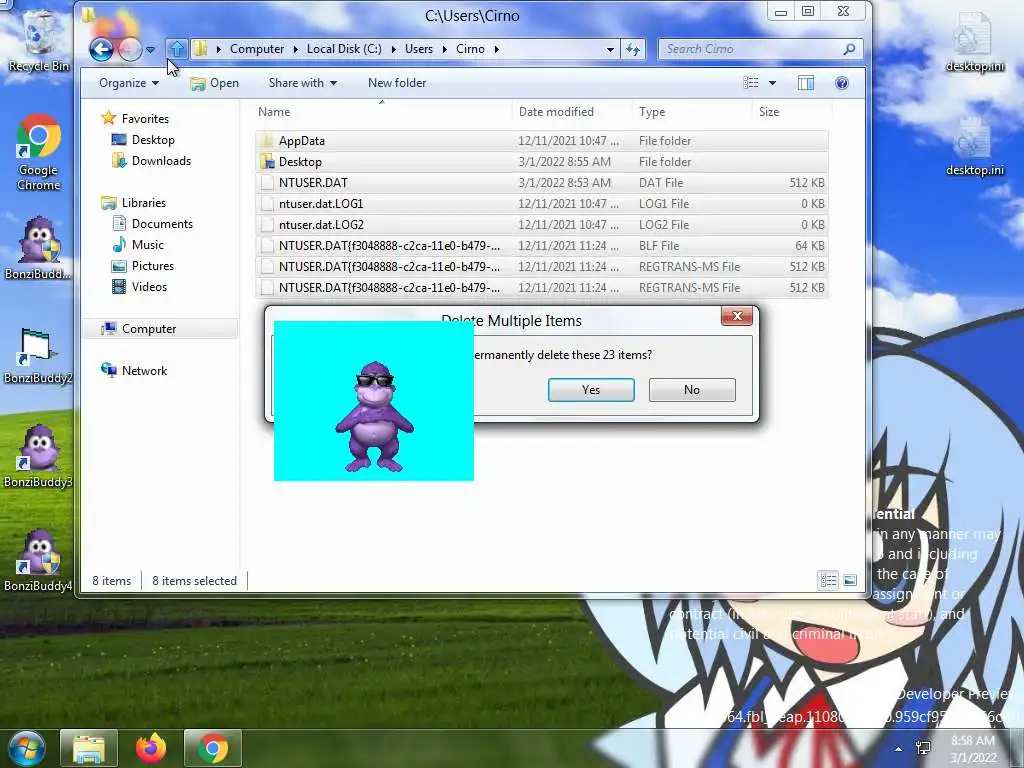Viewport: 1024px width, 768px height.
Task: Select BonziBudd... installer desktop icon
Action: click(x=39, y=249)
